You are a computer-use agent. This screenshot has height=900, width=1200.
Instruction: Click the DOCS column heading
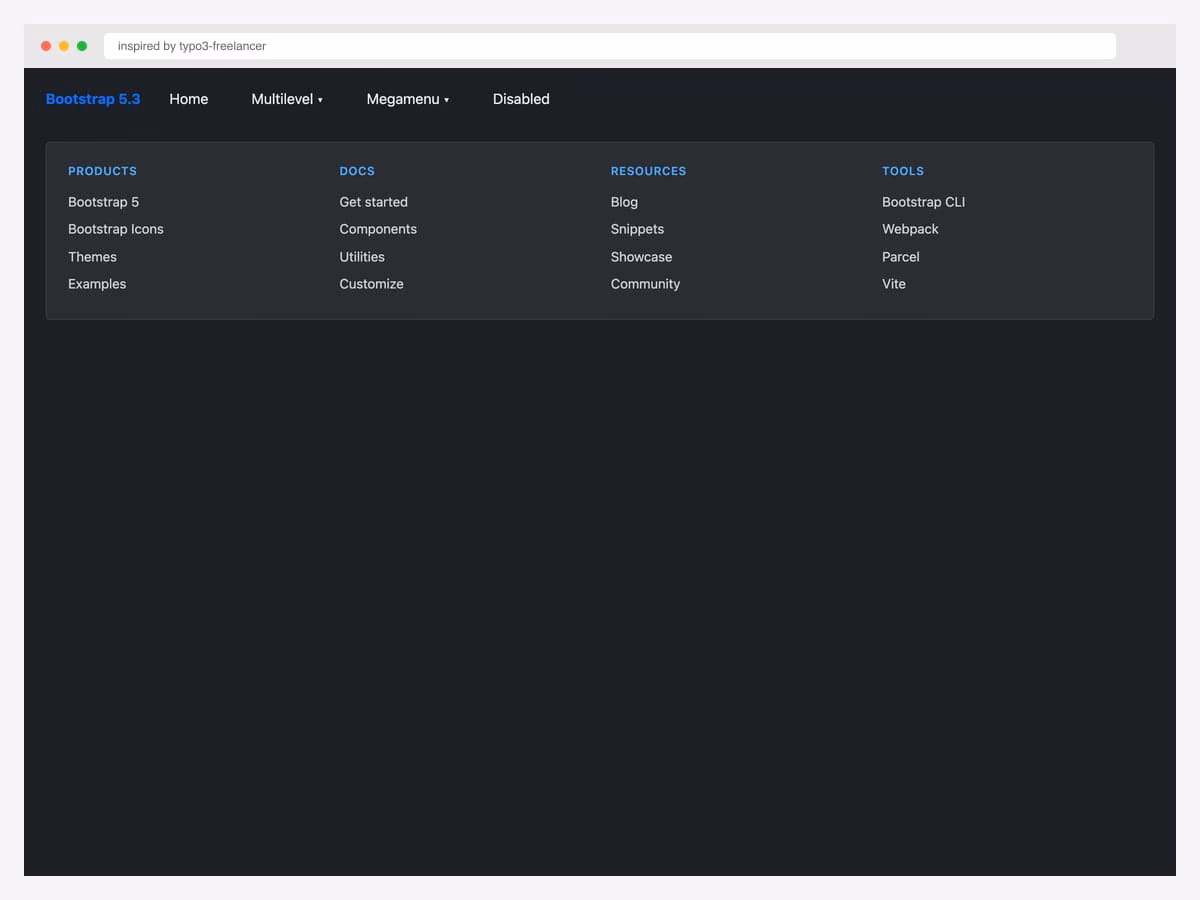[357, 171]
